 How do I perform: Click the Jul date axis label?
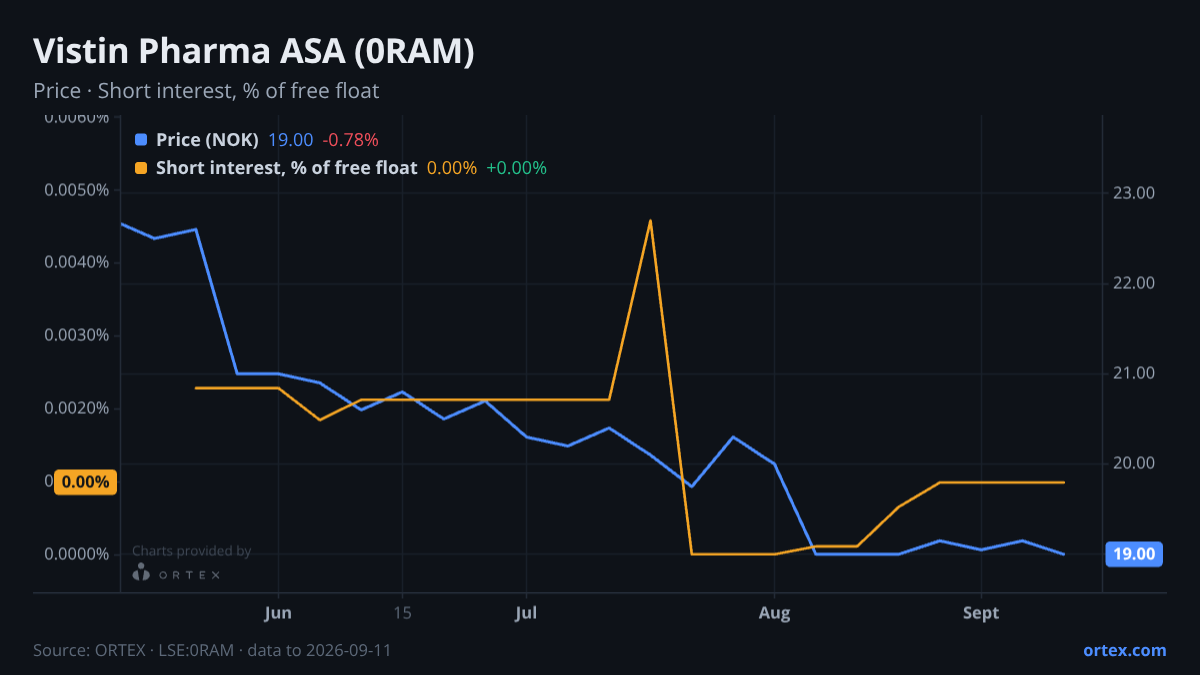pyautogui.click(x=526, y=613)
